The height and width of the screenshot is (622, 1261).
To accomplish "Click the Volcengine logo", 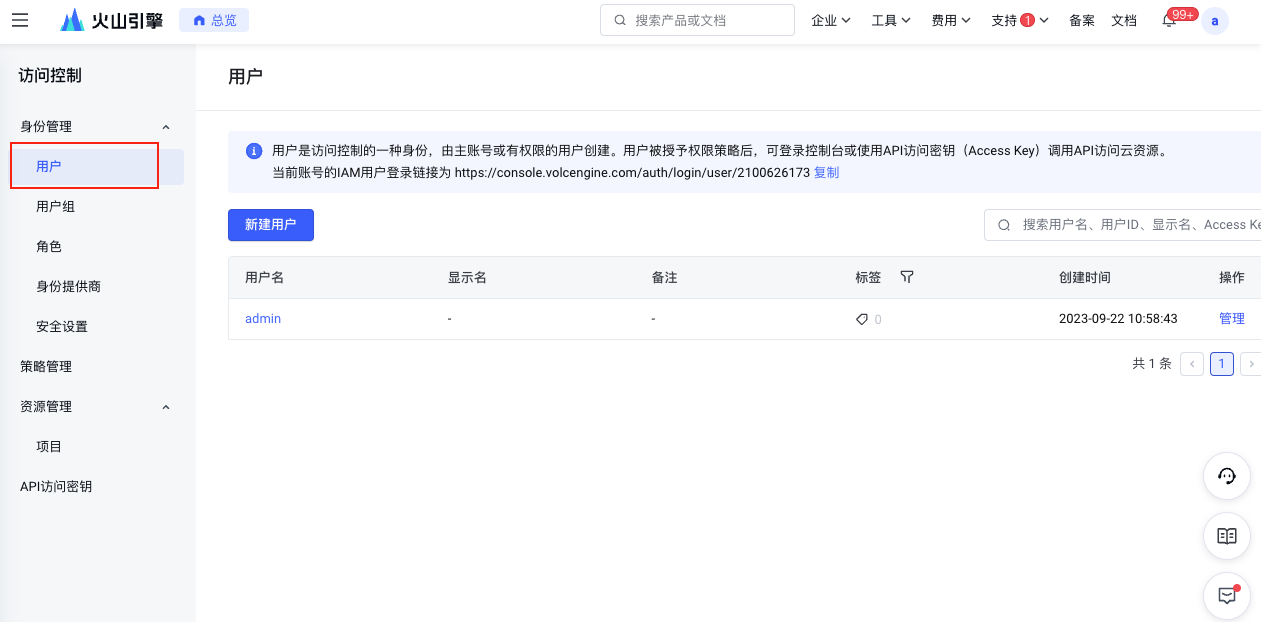I will pos(111,20).
